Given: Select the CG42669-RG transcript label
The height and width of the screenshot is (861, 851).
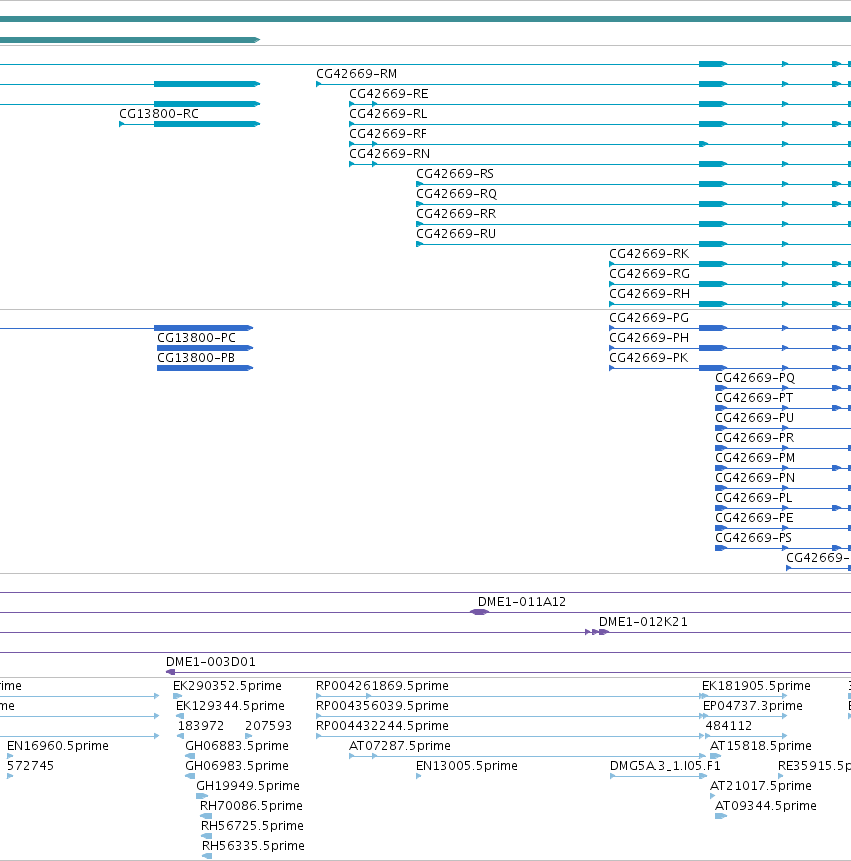Looking at the screenshot, I should [650, 273].
